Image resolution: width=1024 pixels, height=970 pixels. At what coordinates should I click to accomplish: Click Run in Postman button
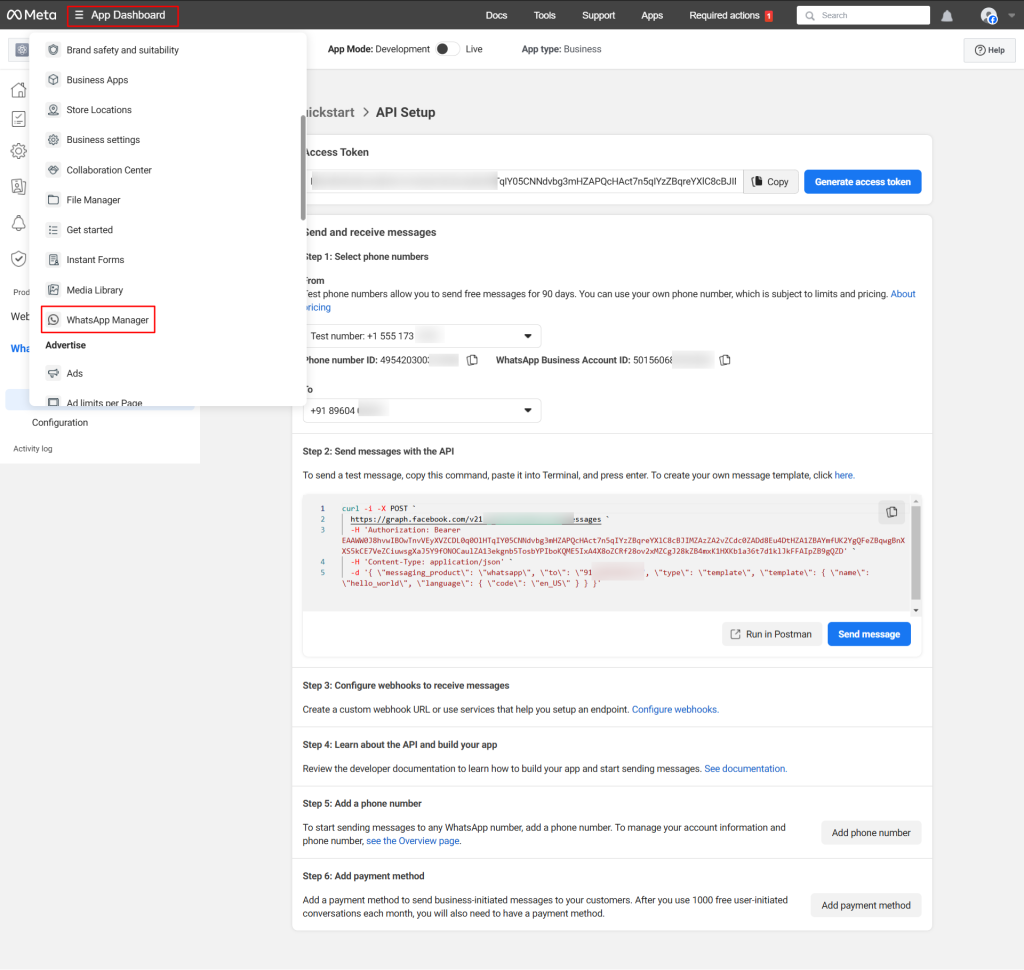click(x=771, y=634)
